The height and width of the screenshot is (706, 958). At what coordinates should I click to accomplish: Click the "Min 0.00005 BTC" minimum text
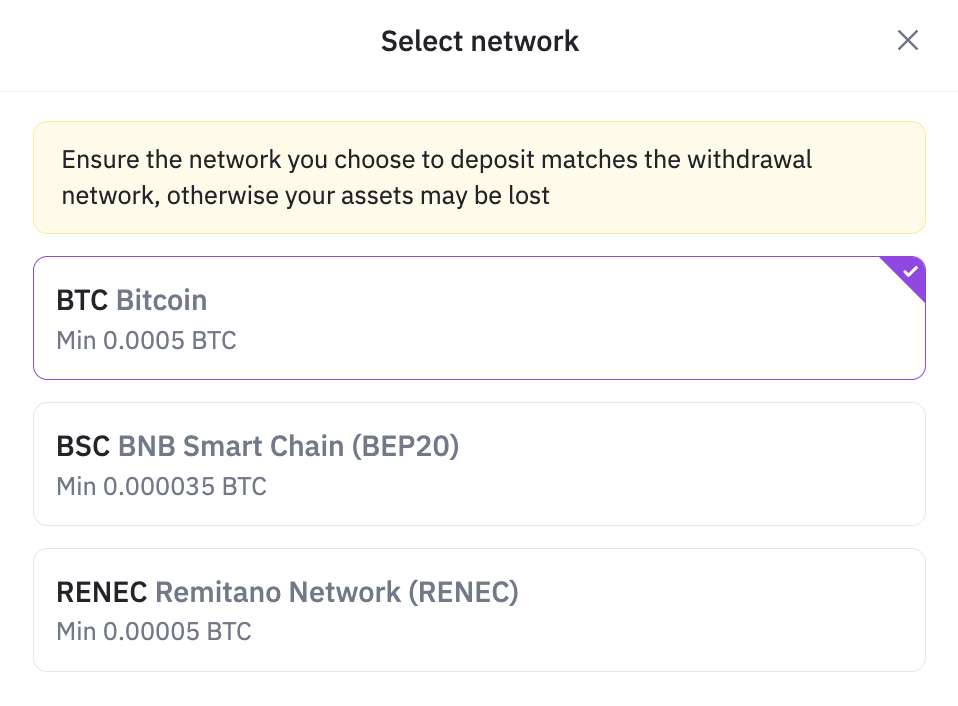154,632
